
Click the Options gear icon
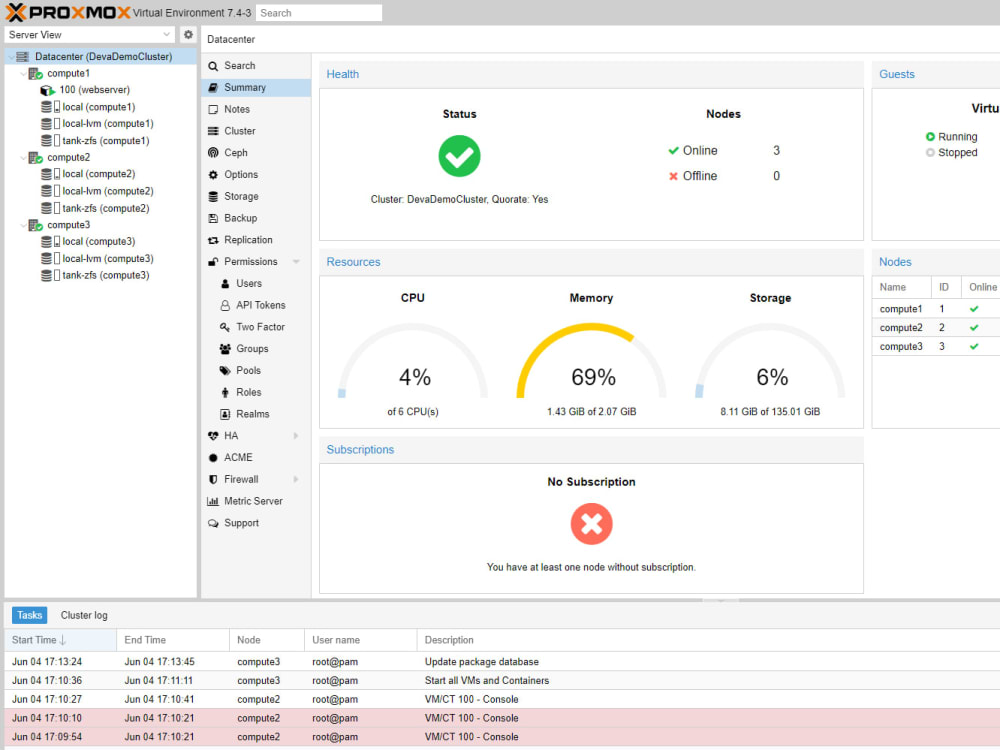pos(213,175)
